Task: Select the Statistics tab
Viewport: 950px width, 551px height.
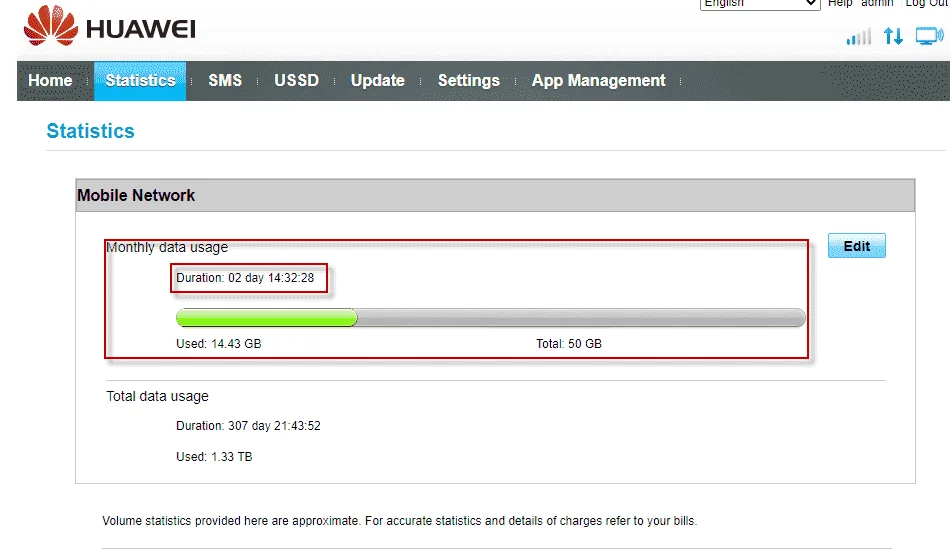Action: coord(140,81)
